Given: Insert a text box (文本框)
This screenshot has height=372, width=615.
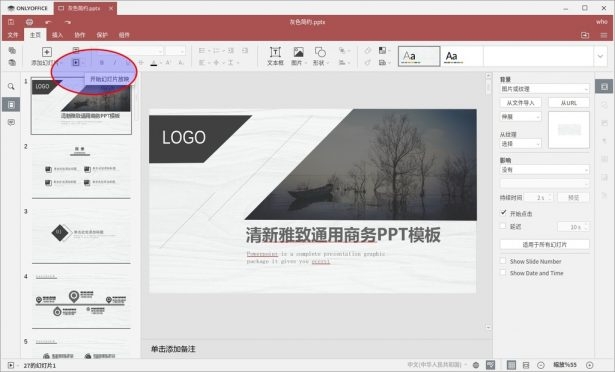Looking at the screenshot, I should [x=275, y=56].
